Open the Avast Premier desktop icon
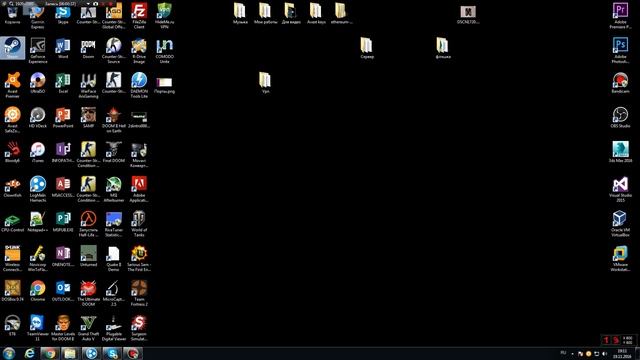The height and width of the screenshot is (360, 640). (12, 85)
